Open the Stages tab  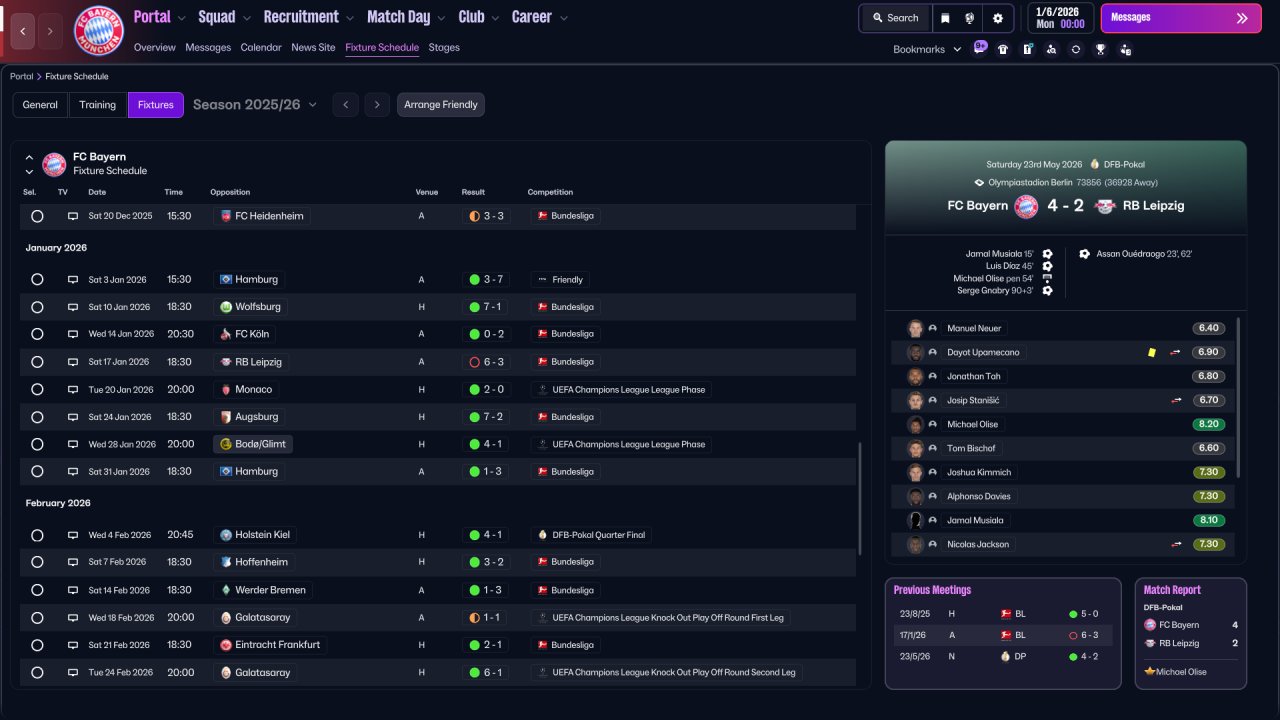tap(444, 48)
